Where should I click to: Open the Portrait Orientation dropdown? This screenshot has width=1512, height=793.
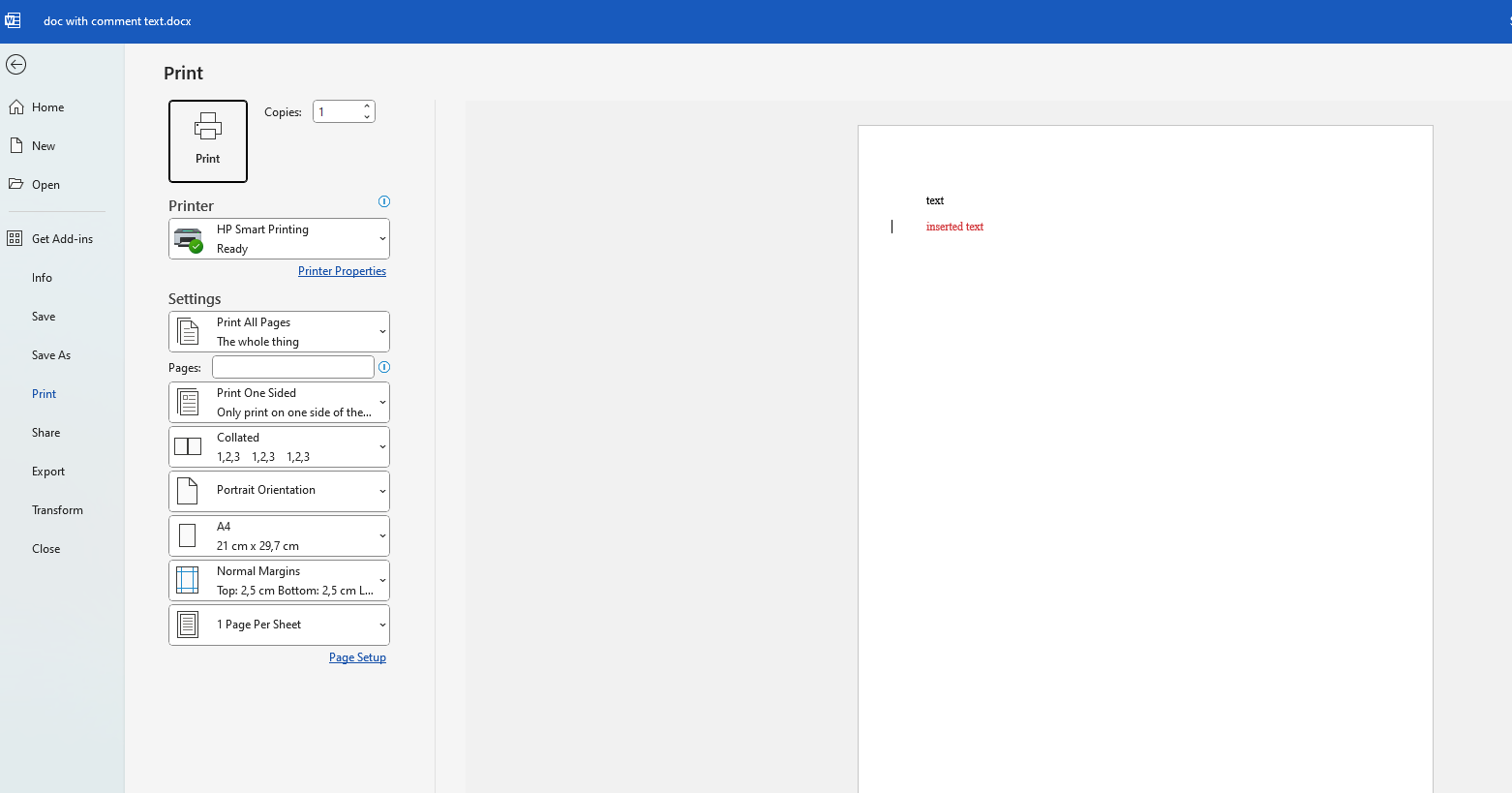tap(279, 491)
